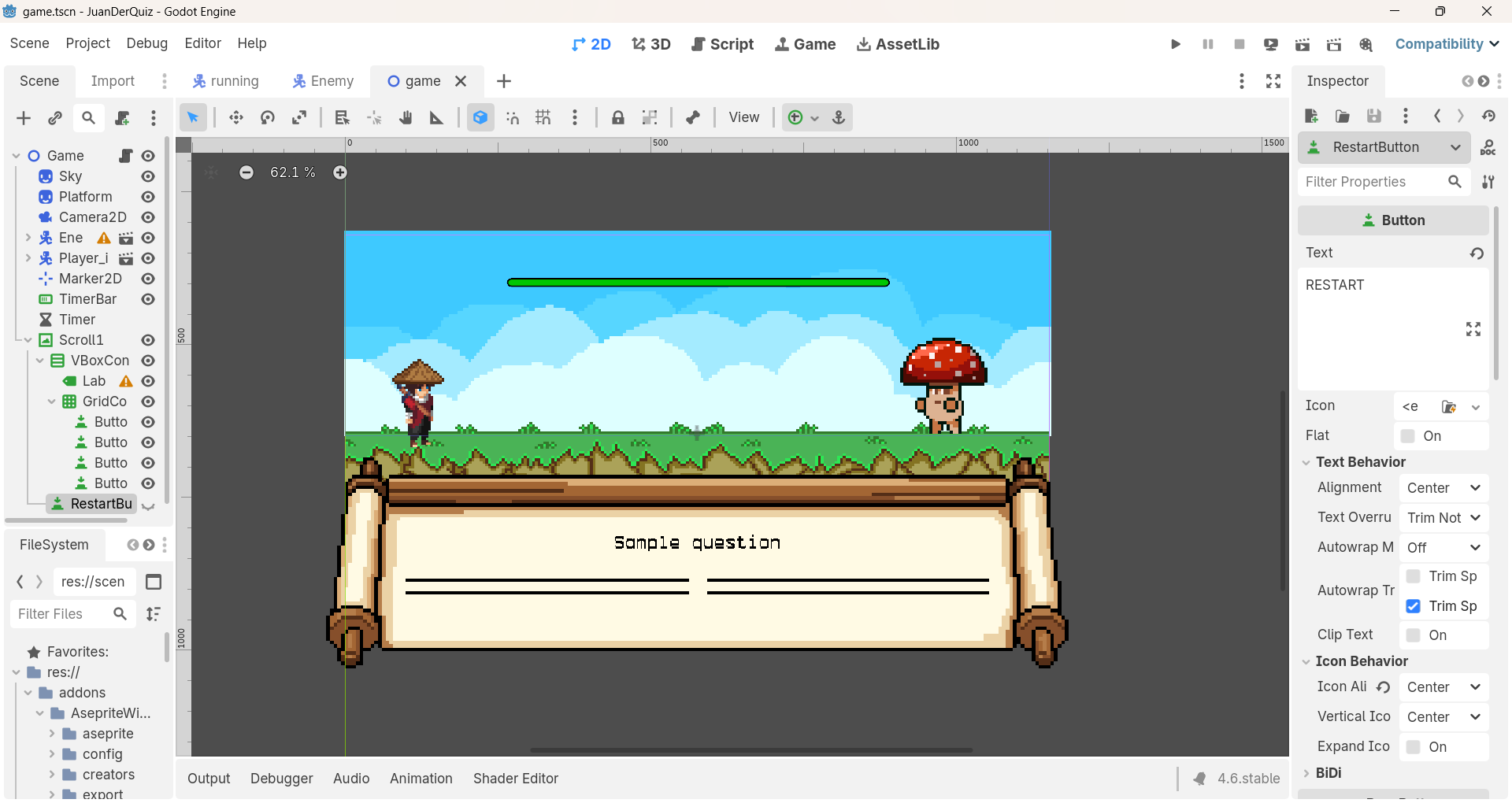Open node documentation icon beside RestartButton
Image resolution: width=1512 pixels, height=803 pixels.
pos(1488,147)
